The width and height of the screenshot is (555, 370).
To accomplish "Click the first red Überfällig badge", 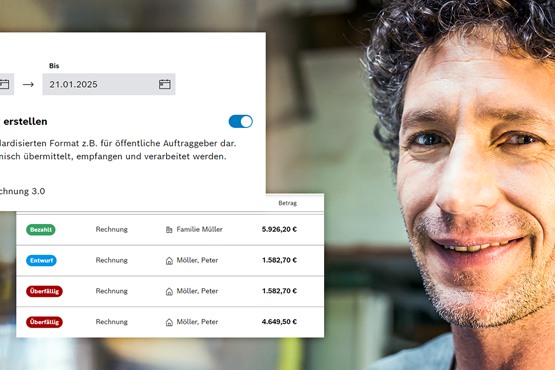I will (44, 291).
